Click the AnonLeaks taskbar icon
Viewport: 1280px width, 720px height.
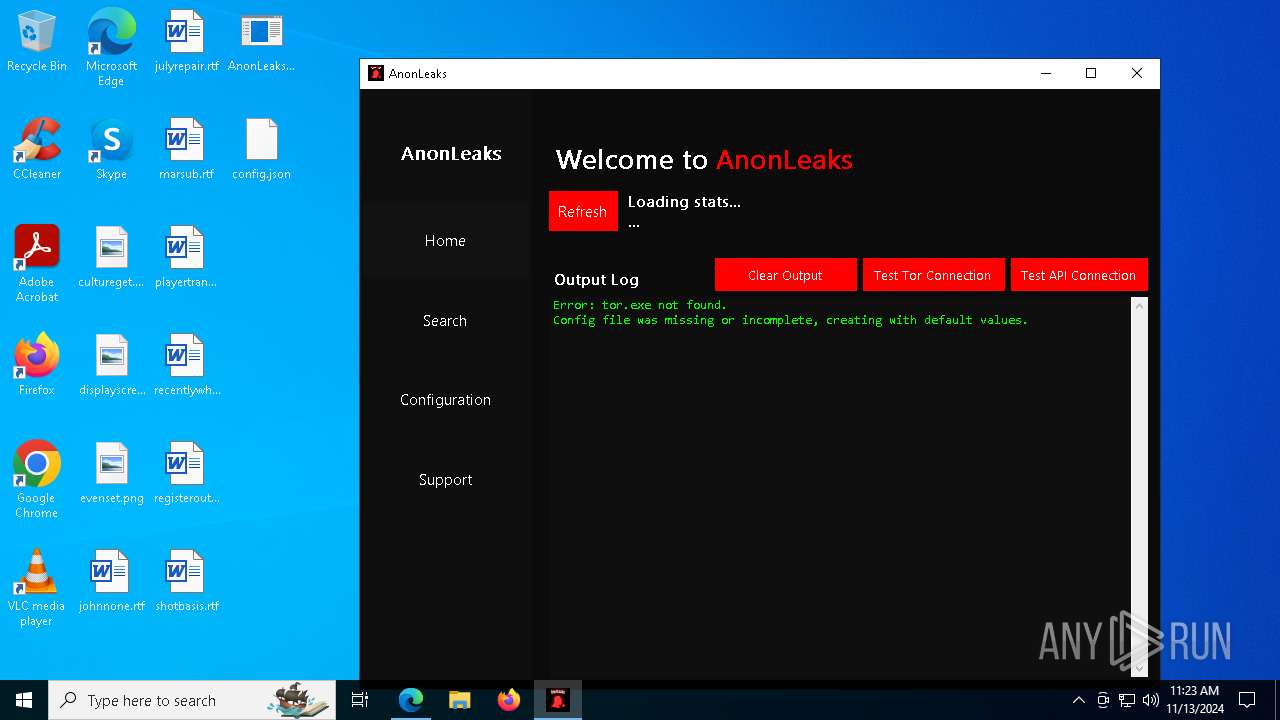(x=557, y=700)
